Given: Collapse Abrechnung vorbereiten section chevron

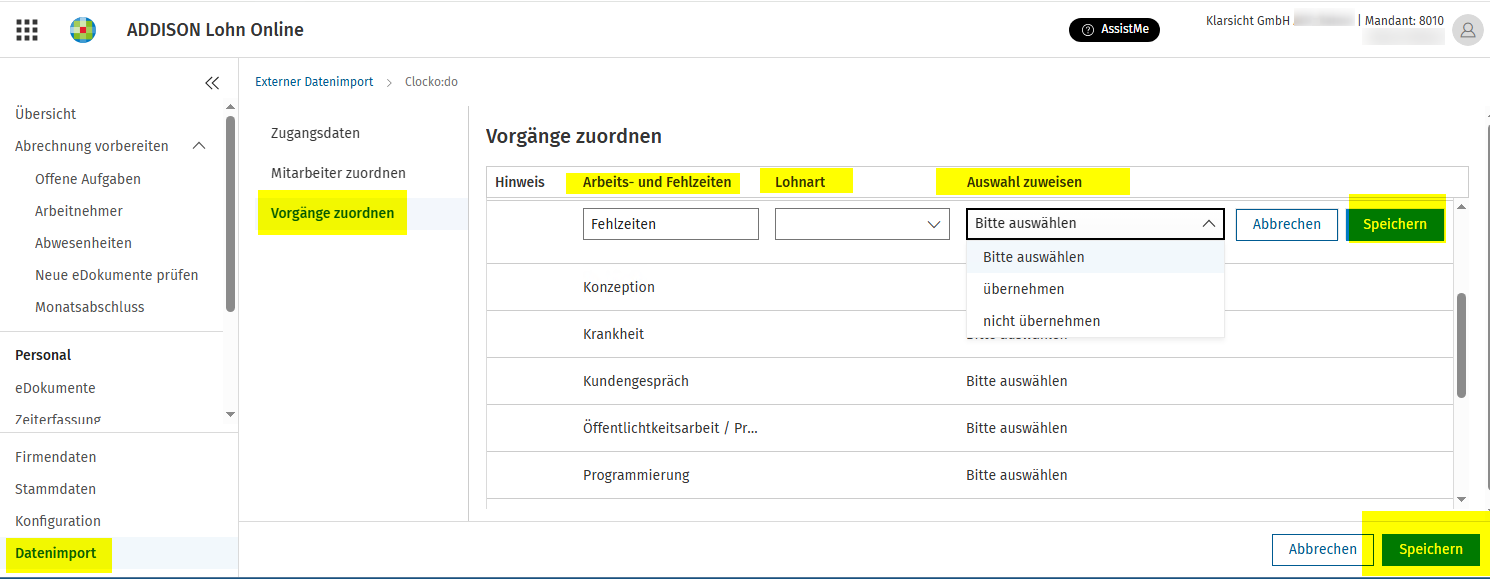Looking at the screenshot, I should (199, 146).
